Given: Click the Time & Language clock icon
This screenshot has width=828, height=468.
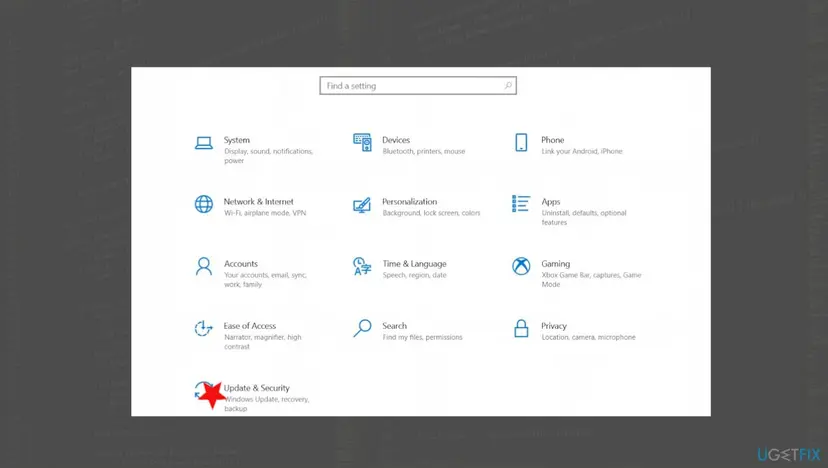Looking at the screenshot, I should click(x=362, y=266).
